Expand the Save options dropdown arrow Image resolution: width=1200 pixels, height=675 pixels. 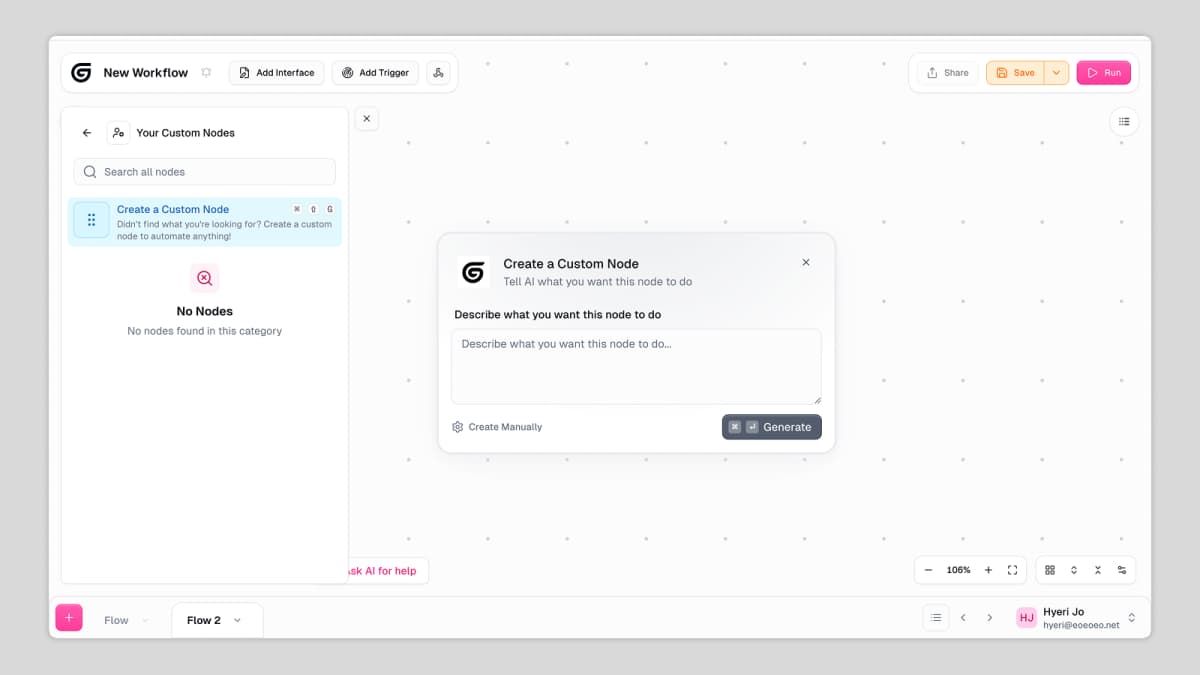click(x=1056, y=73)
